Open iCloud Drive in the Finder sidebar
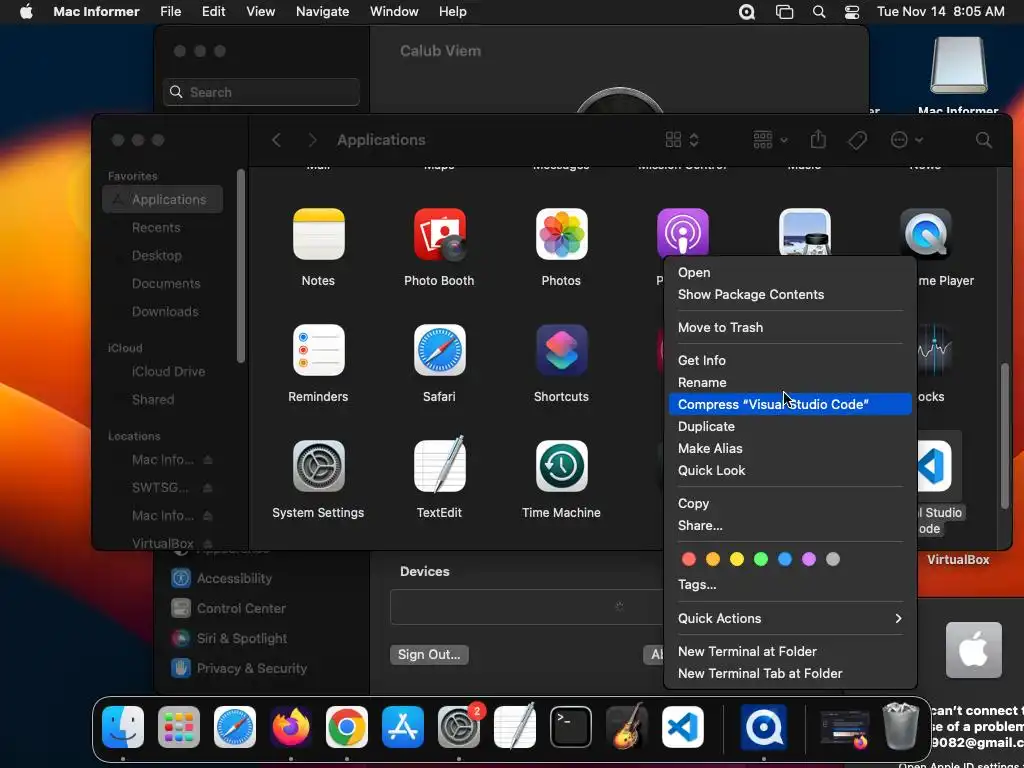 tap(168, 372)
